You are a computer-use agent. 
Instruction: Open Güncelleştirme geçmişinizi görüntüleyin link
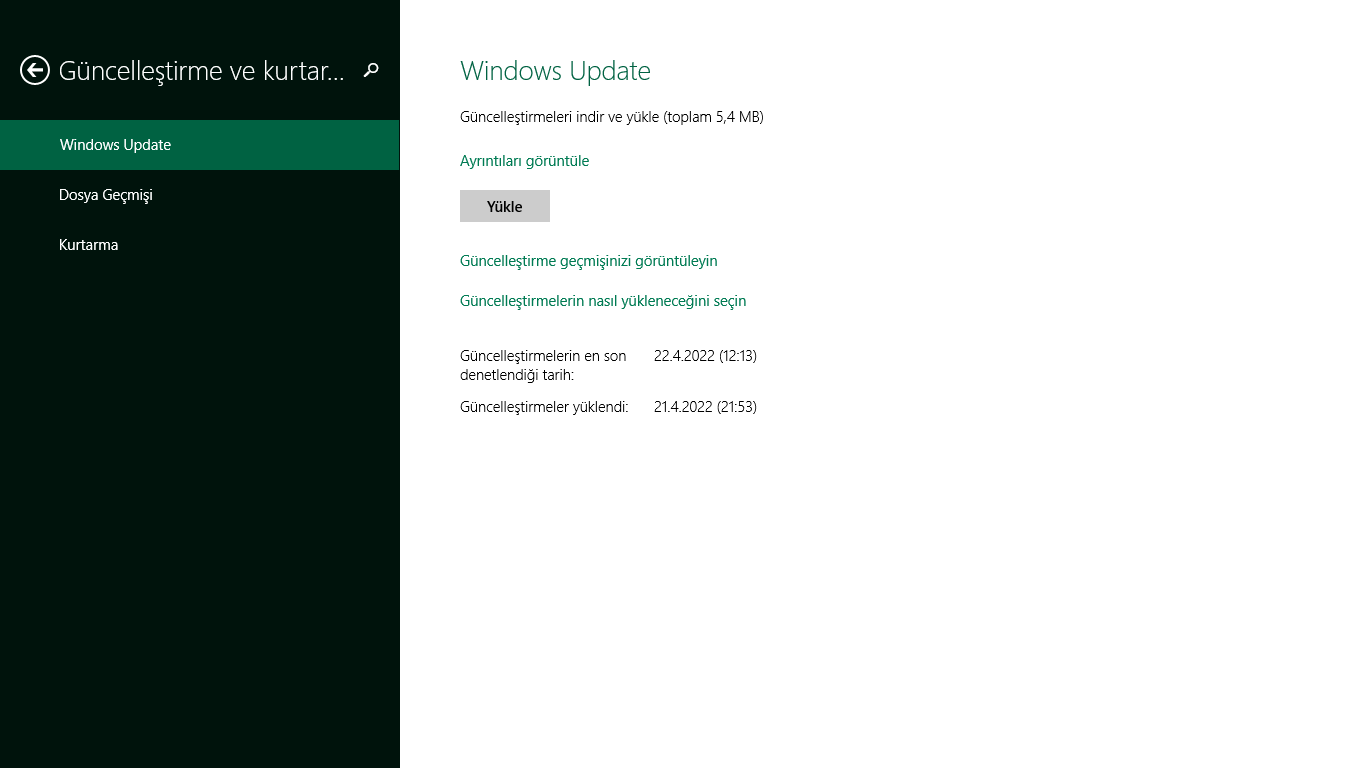[x=589, y=261]
